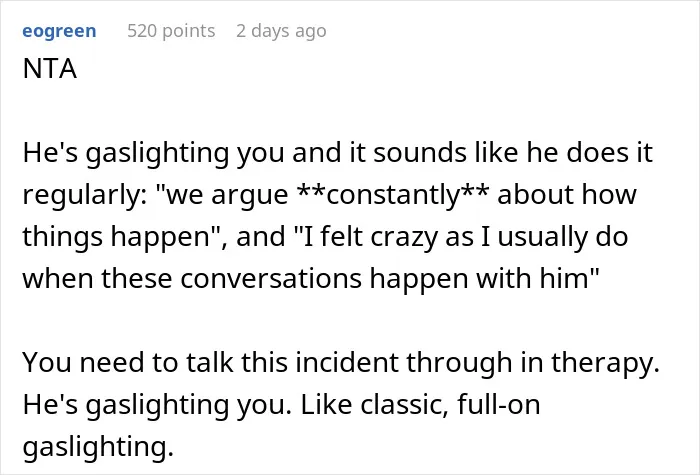Open the eogreen user profile link
This screenshot has height=475, width=700.
59,31
